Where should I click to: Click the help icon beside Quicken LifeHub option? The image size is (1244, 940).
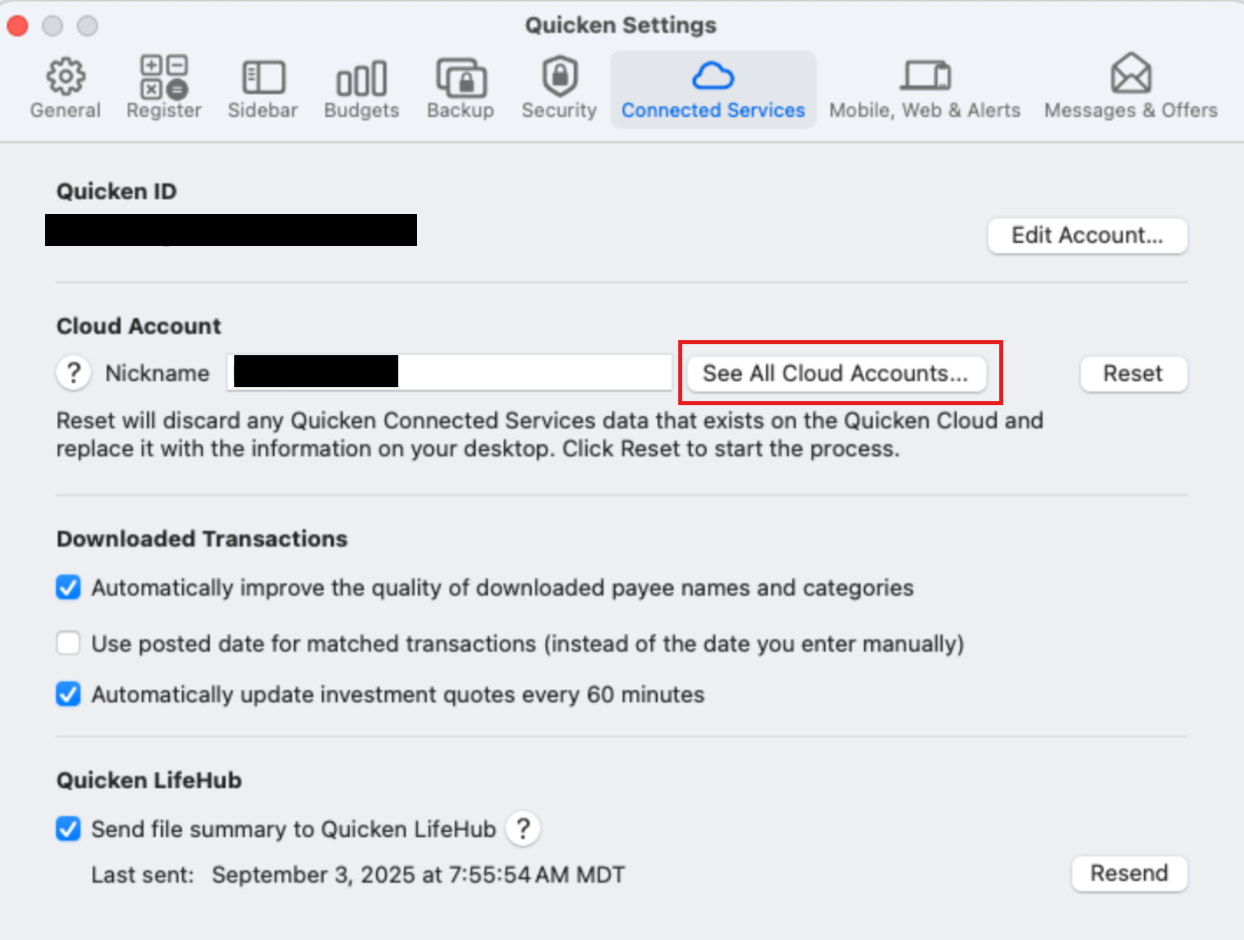523,828
